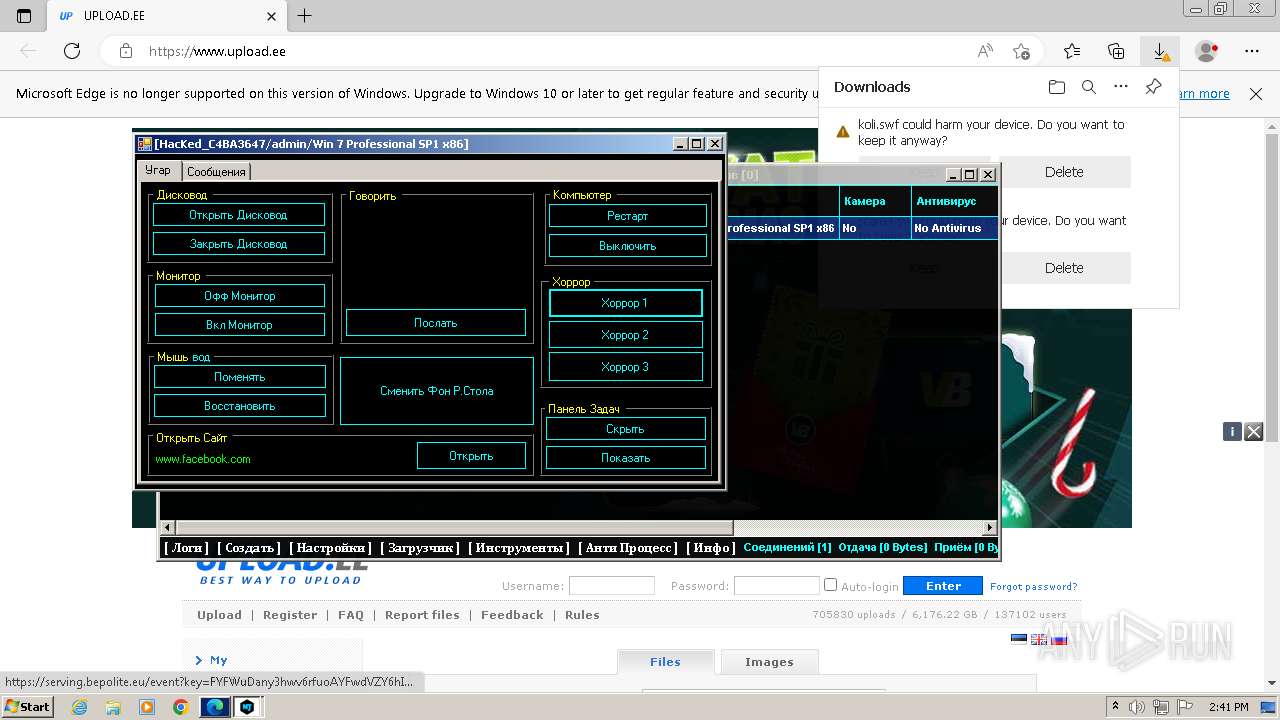Close the UPLOAD.EE tab

[272, 16]
